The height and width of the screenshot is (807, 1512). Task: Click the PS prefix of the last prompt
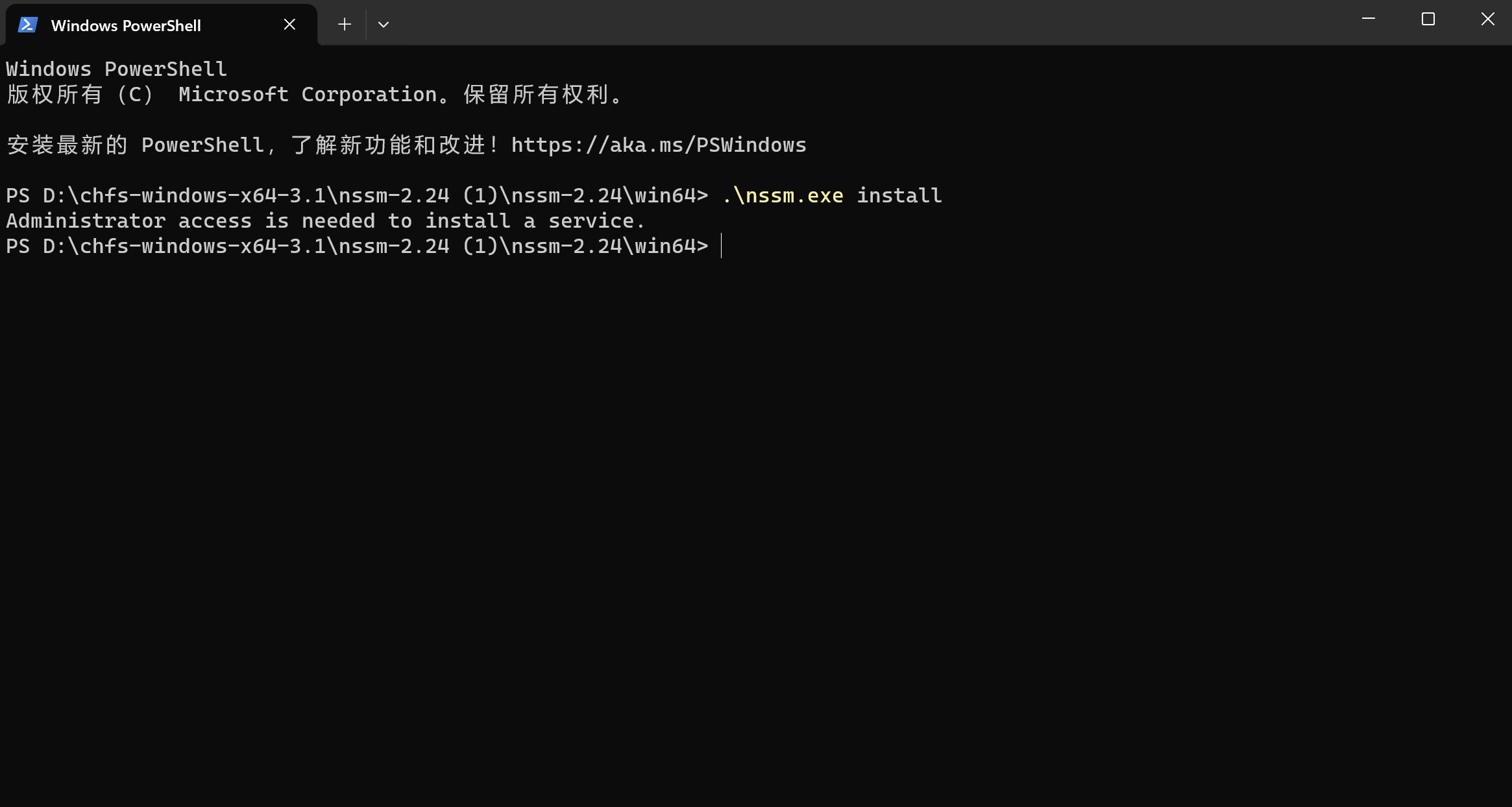click(18, 246)
